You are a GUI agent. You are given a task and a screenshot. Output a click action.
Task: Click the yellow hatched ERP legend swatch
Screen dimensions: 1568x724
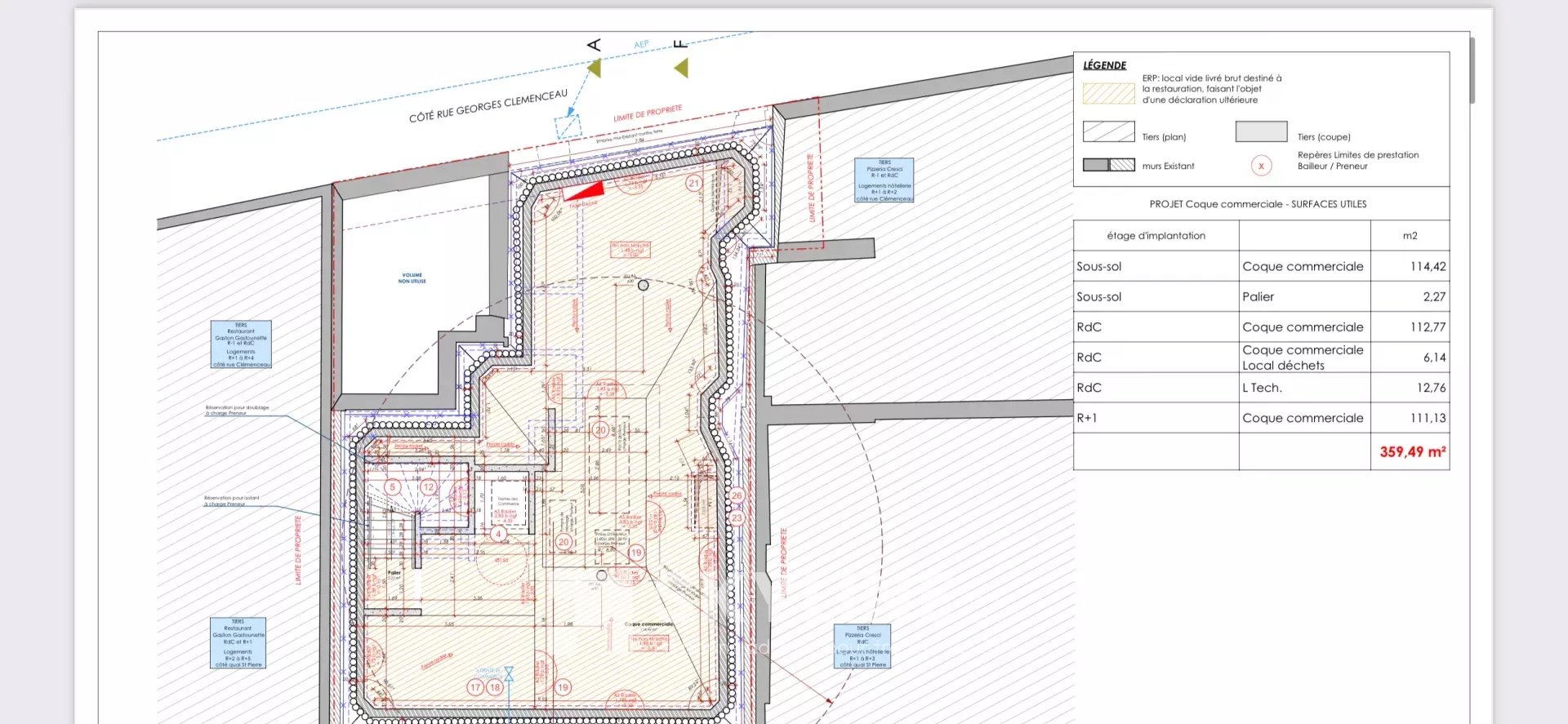[x=1108, y=94]
